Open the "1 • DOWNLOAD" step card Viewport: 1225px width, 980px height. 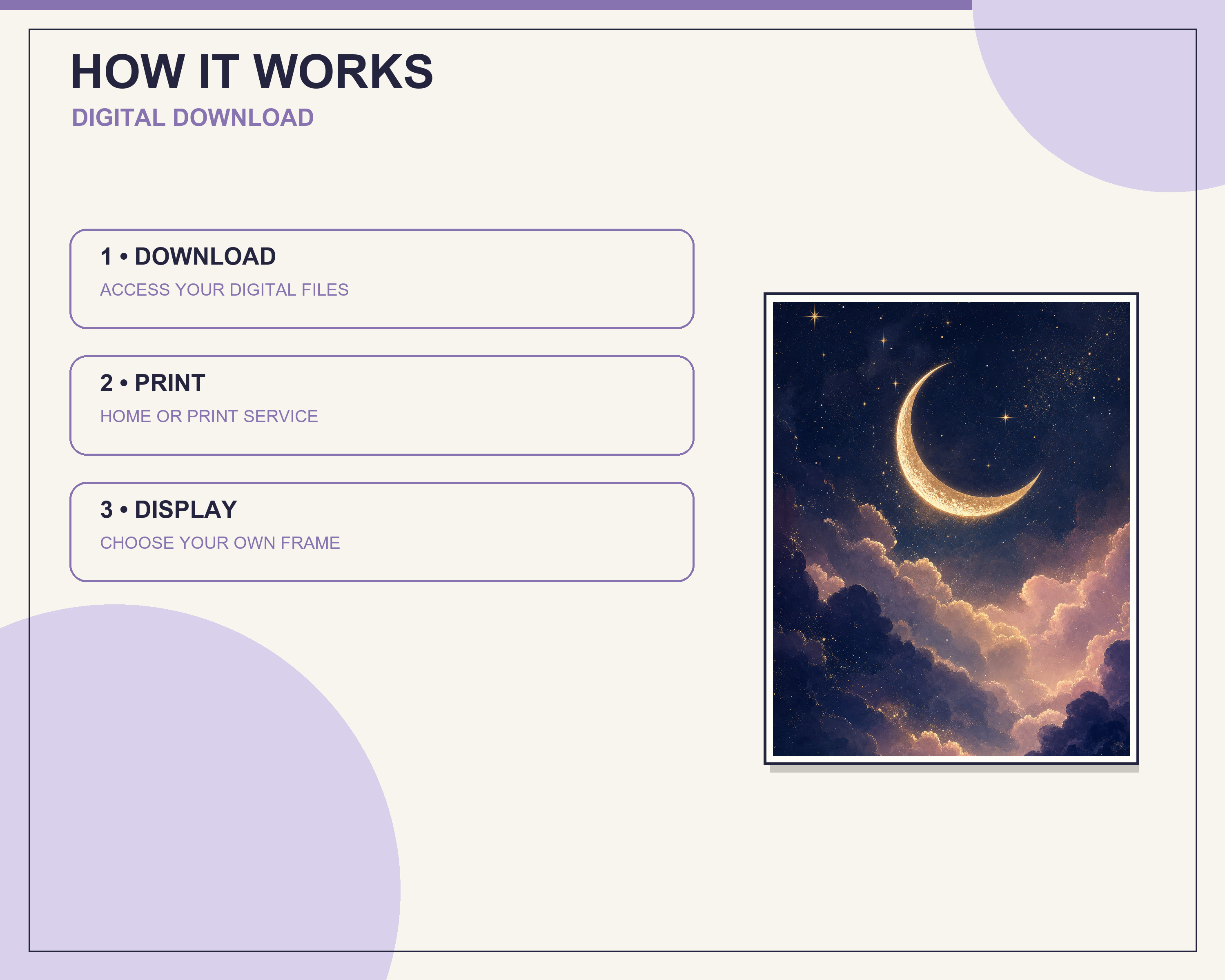coord(382,279)
